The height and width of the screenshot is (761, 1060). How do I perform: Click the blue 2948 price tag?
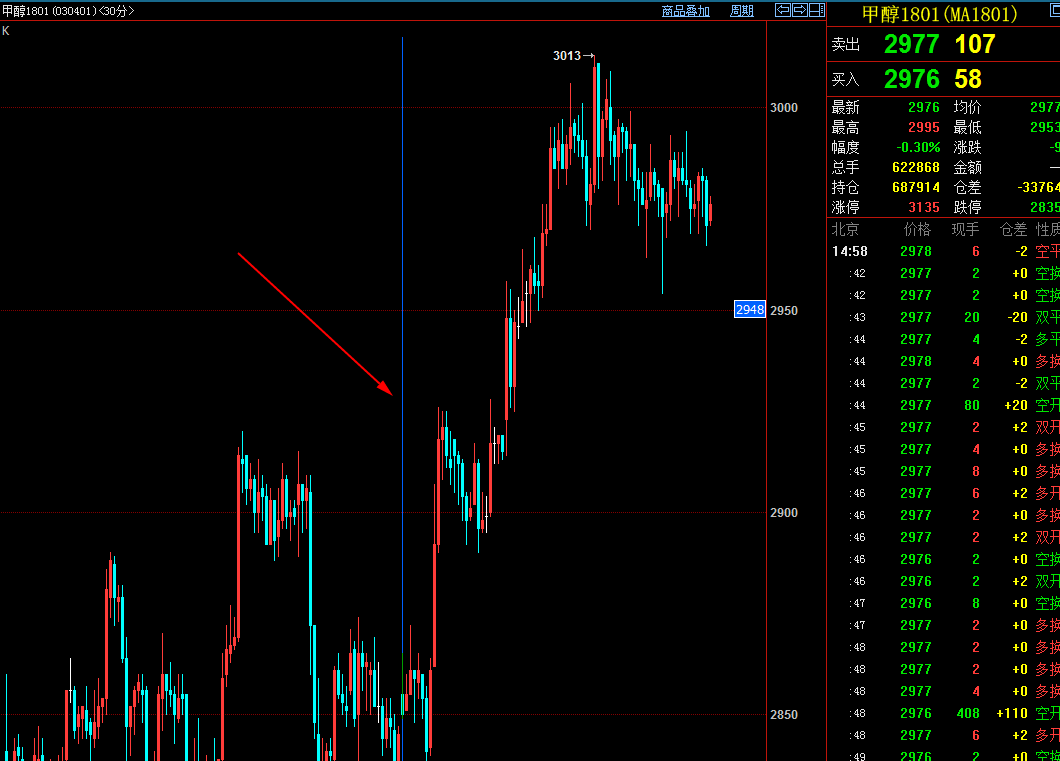(x=750, y=310)
